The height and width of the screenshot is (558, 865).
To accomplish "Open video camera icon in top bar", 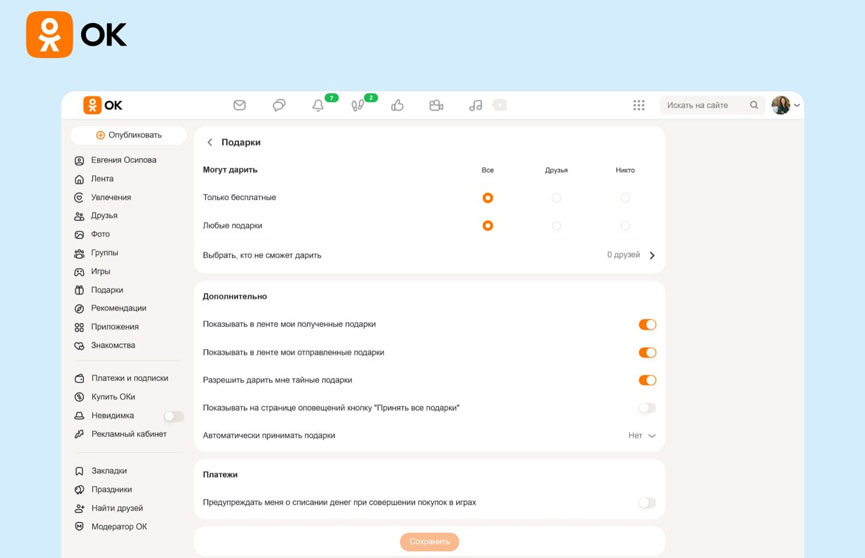I will (x=436, y=105).
